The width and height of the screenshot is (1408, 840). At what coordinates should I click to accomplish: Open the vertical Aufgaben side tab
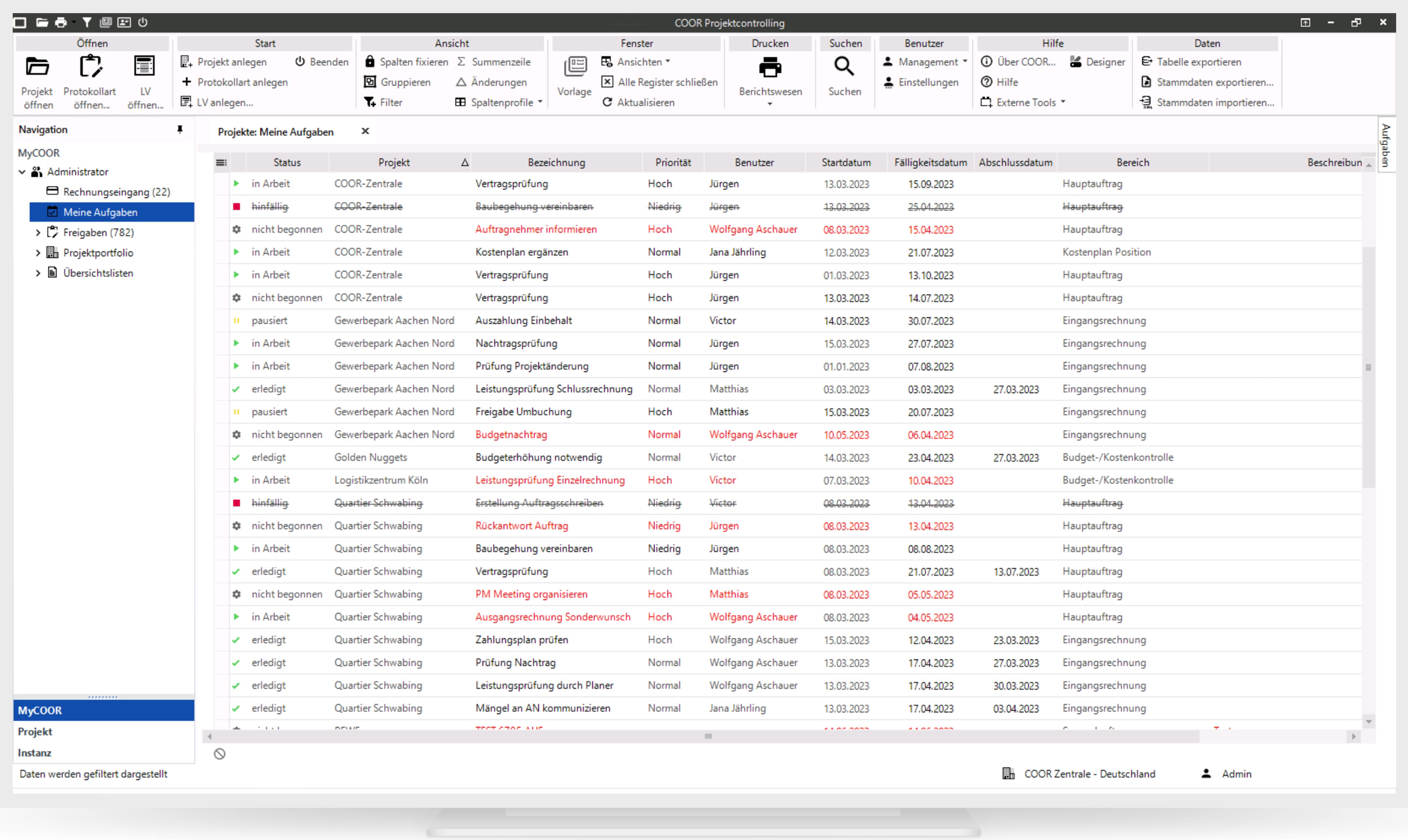[x=1385, y=145]
